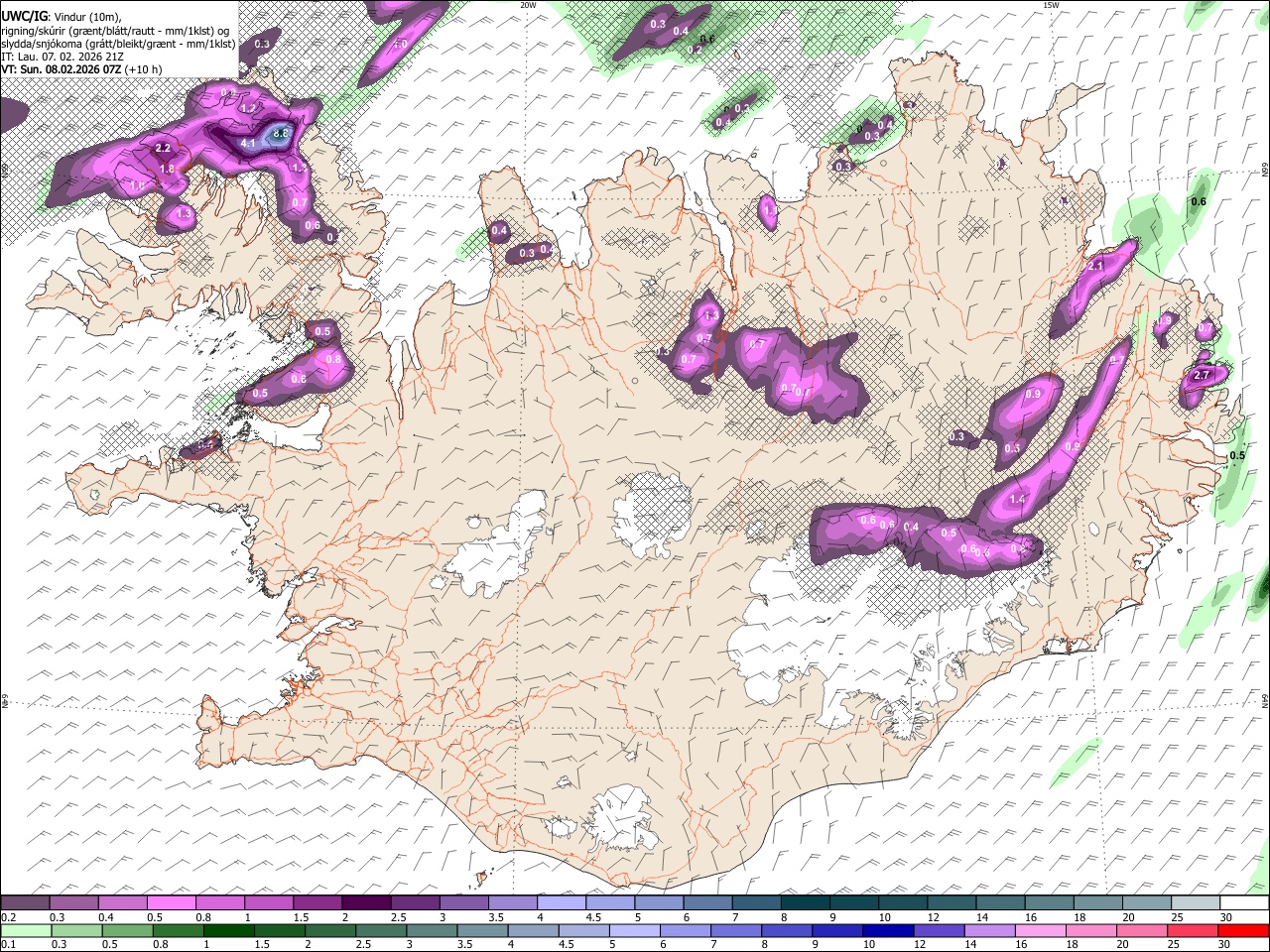The width and height of the screenshot is (1270, 952).
Task: Click the "IT: Lau. 07. 02. 2026 21Z" line
Action: point(63,57)
